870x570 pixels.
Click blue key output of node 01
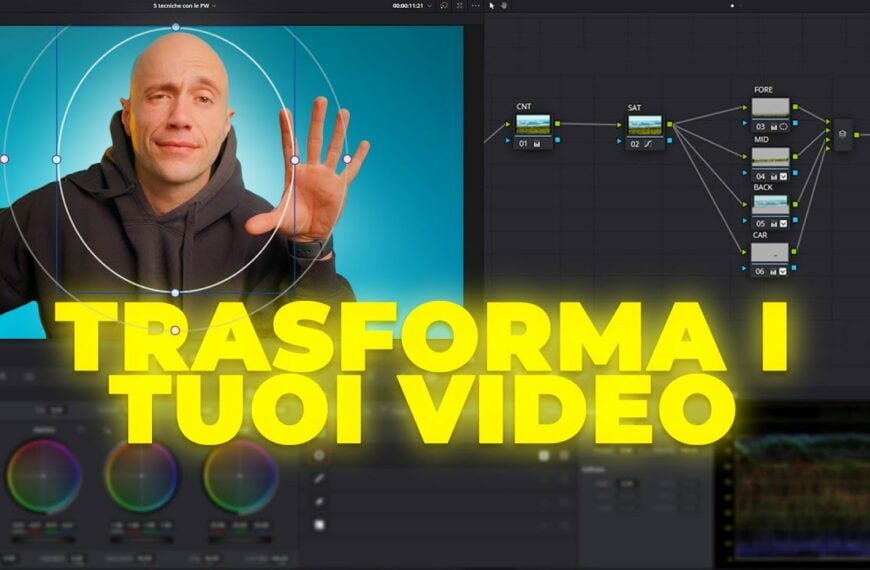click(x=558, y=140)
